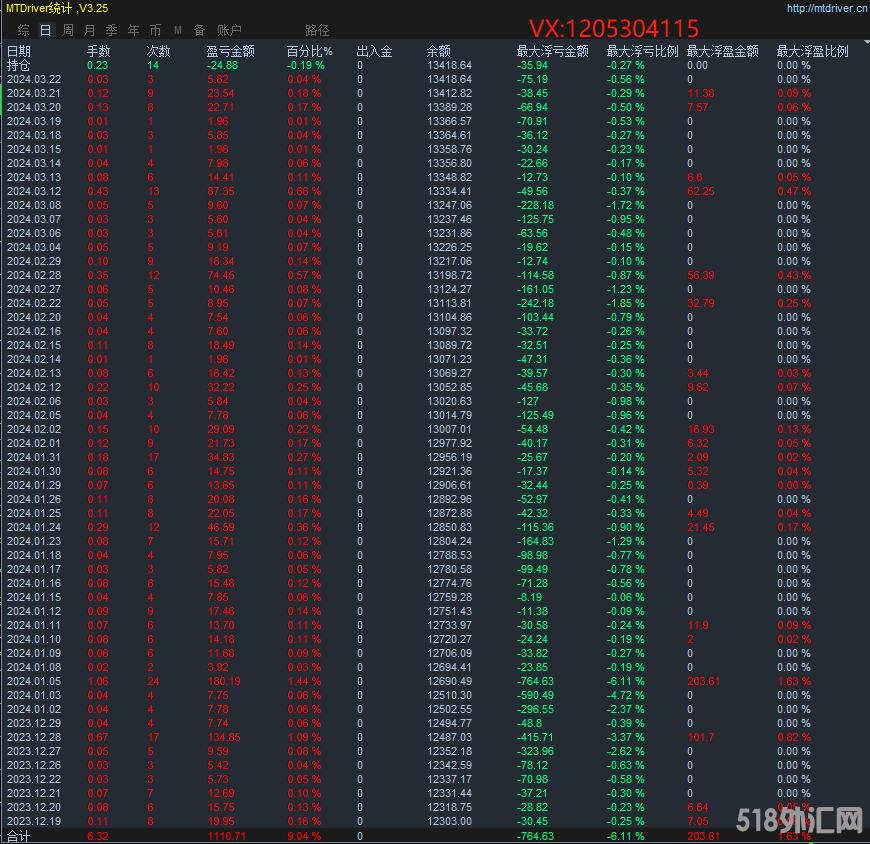Click the profit value 87.35
Screen dimensions: 870x844
221,191
